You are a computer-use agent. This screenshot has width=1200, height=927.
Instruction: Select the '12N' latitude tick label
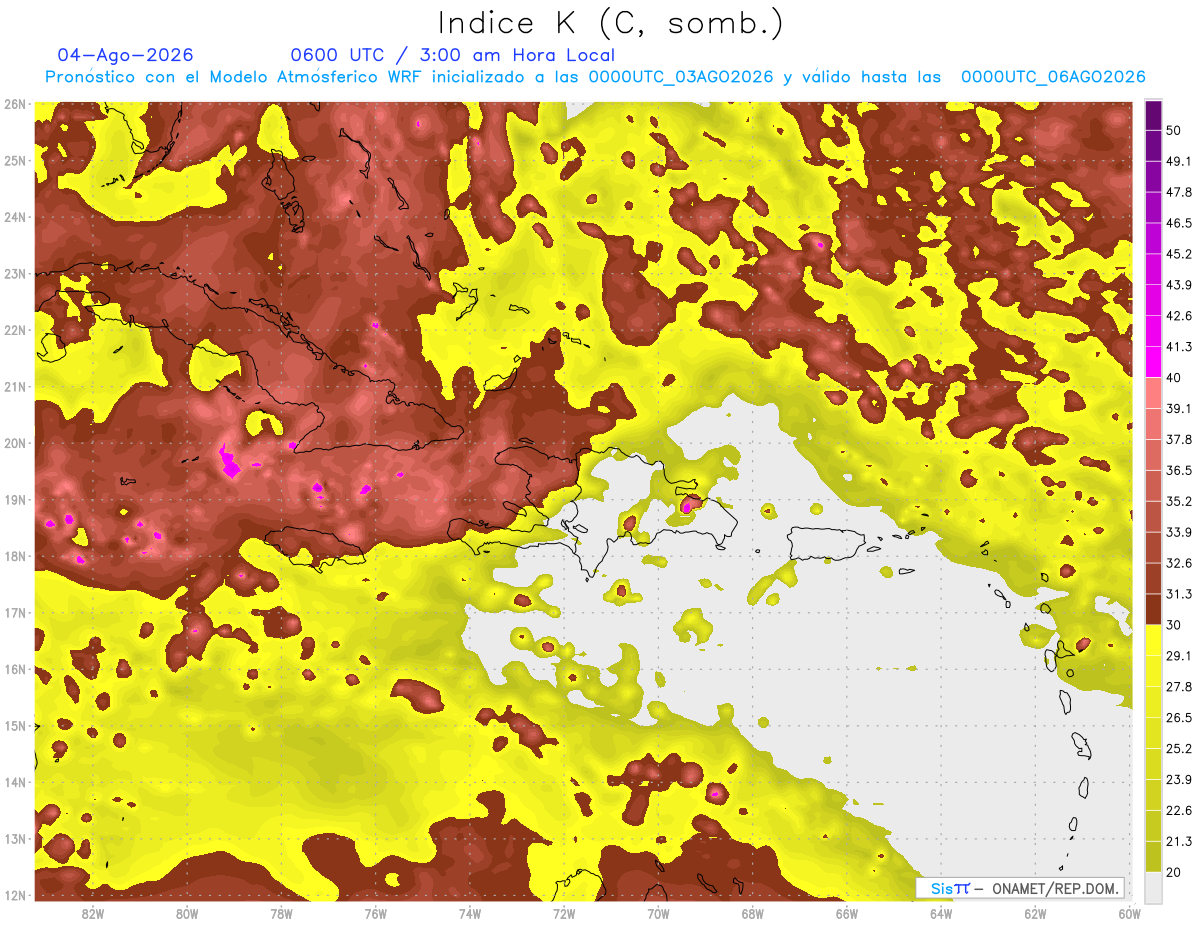[15, 895]
